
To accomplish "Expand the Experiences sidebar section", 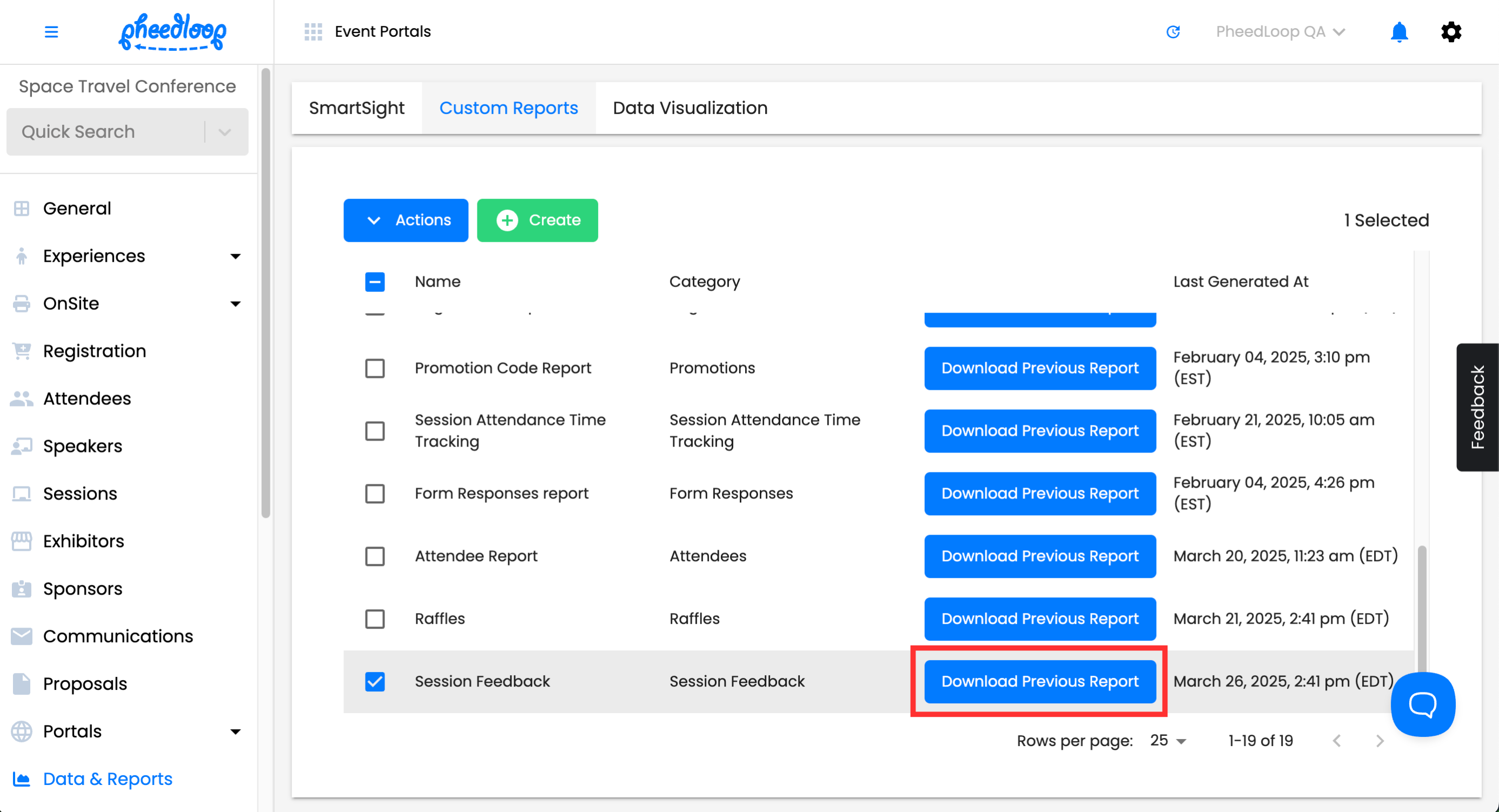I will pos(235,256).
